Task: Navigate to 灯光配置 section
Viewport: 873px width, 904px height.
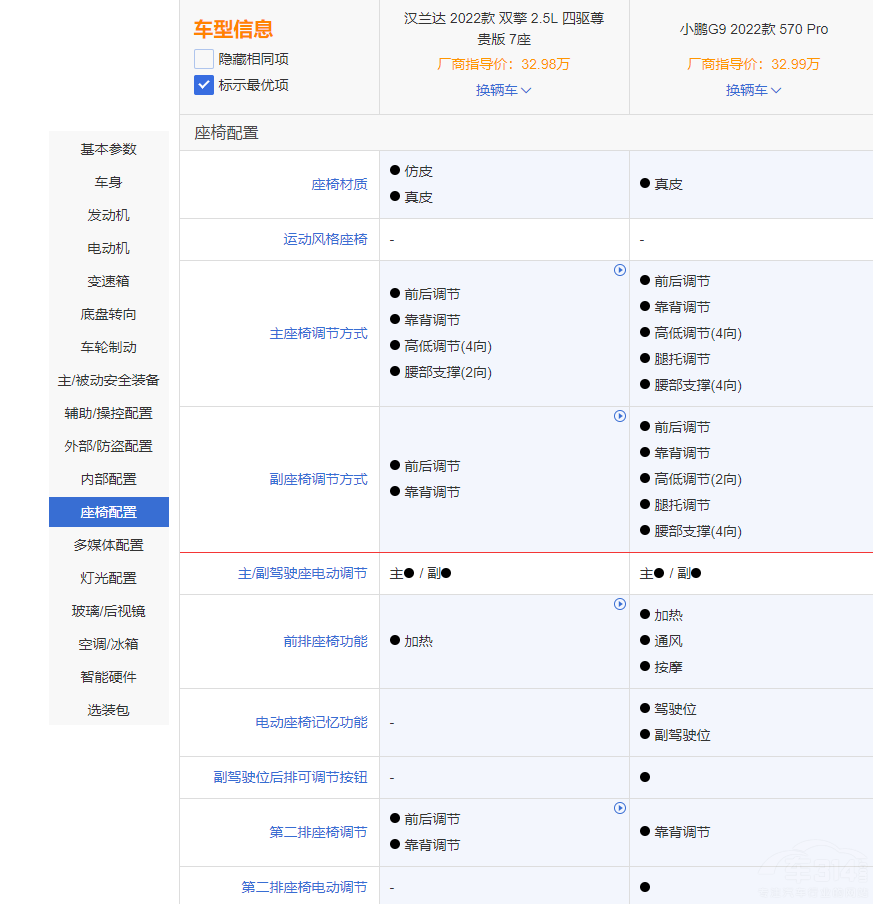Action: pyautogui.click(x=108, y=578)
